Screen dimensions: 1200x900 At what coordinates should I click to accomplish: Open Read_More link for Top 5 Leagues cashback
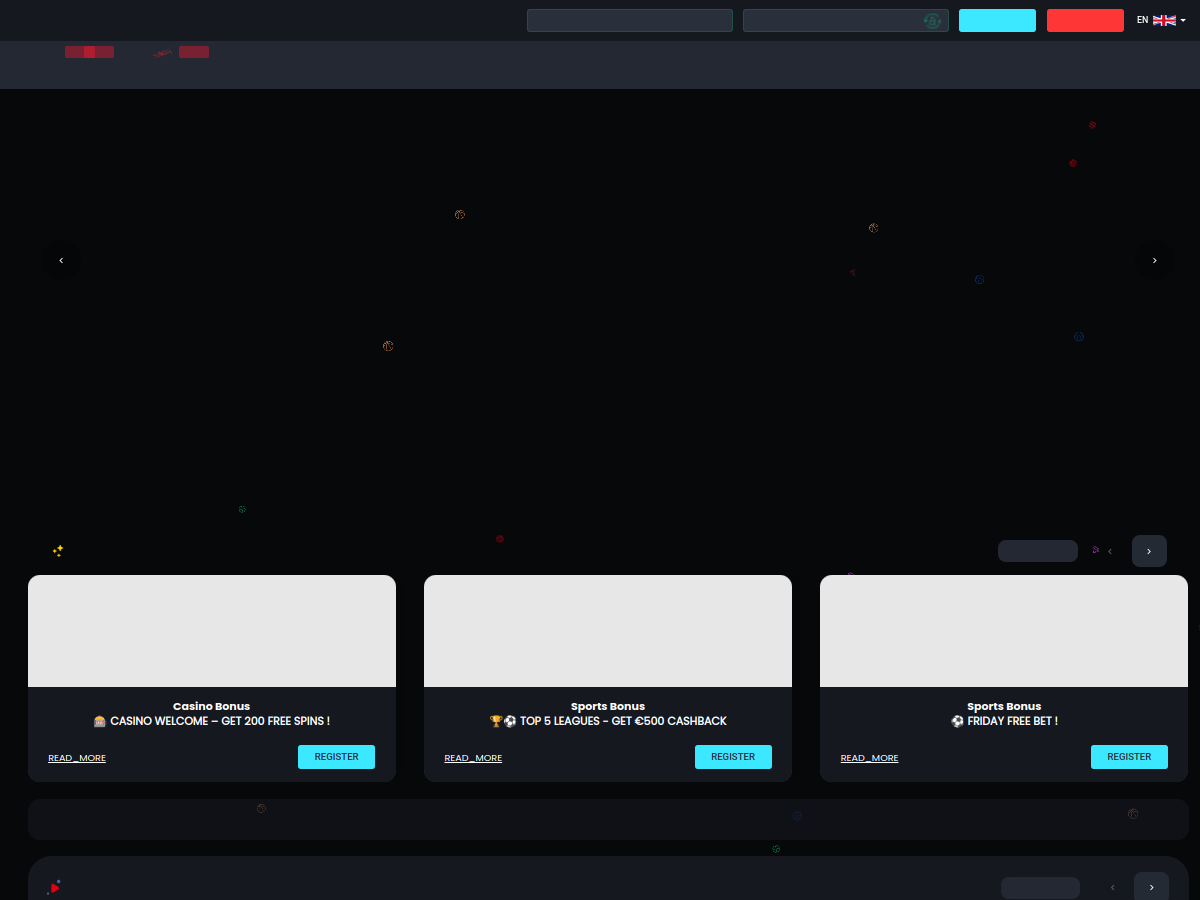pyautogui.click(x=473, y=758)
